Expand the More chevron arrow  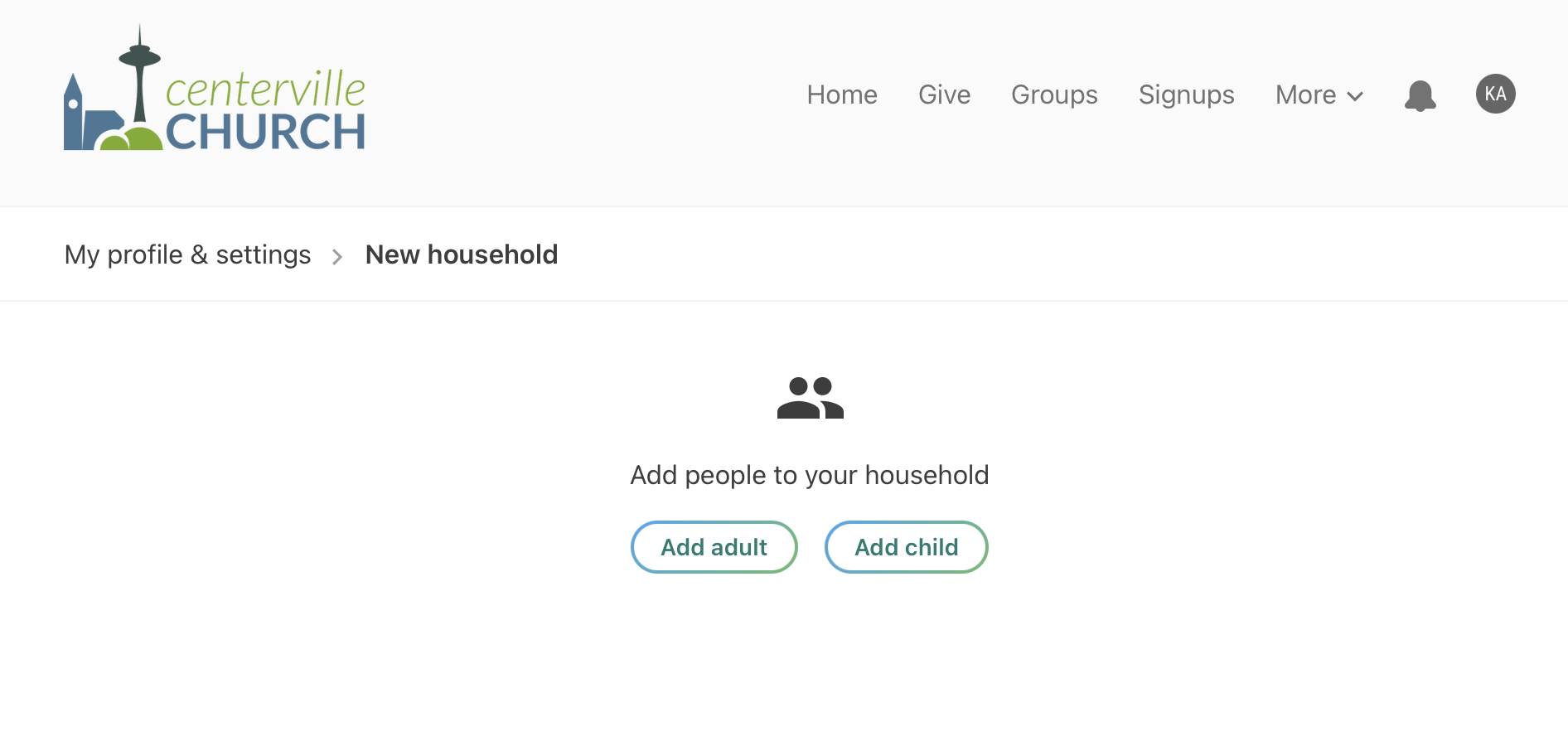[1356, 96]
